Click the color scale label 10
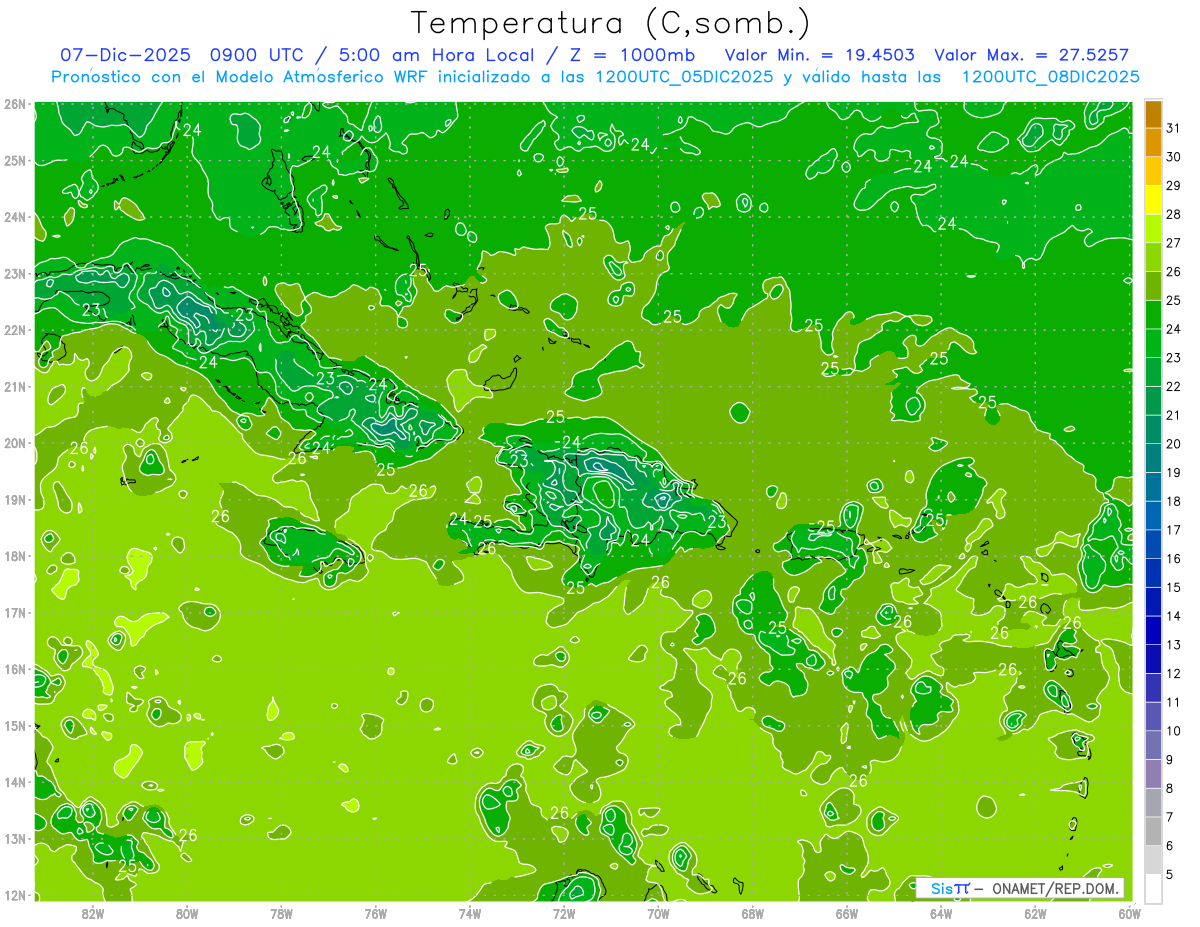The width and height of the screenshot is (1200, 927). click(x=1173, y=730)
